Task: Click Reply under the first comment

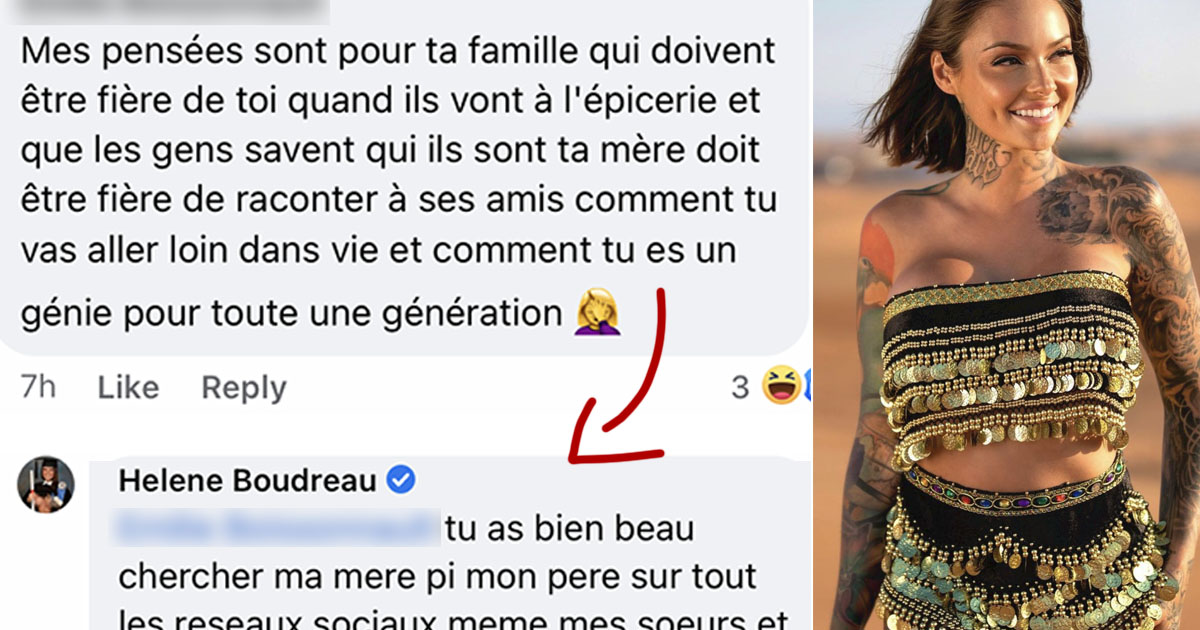Action: pos(244,388)
